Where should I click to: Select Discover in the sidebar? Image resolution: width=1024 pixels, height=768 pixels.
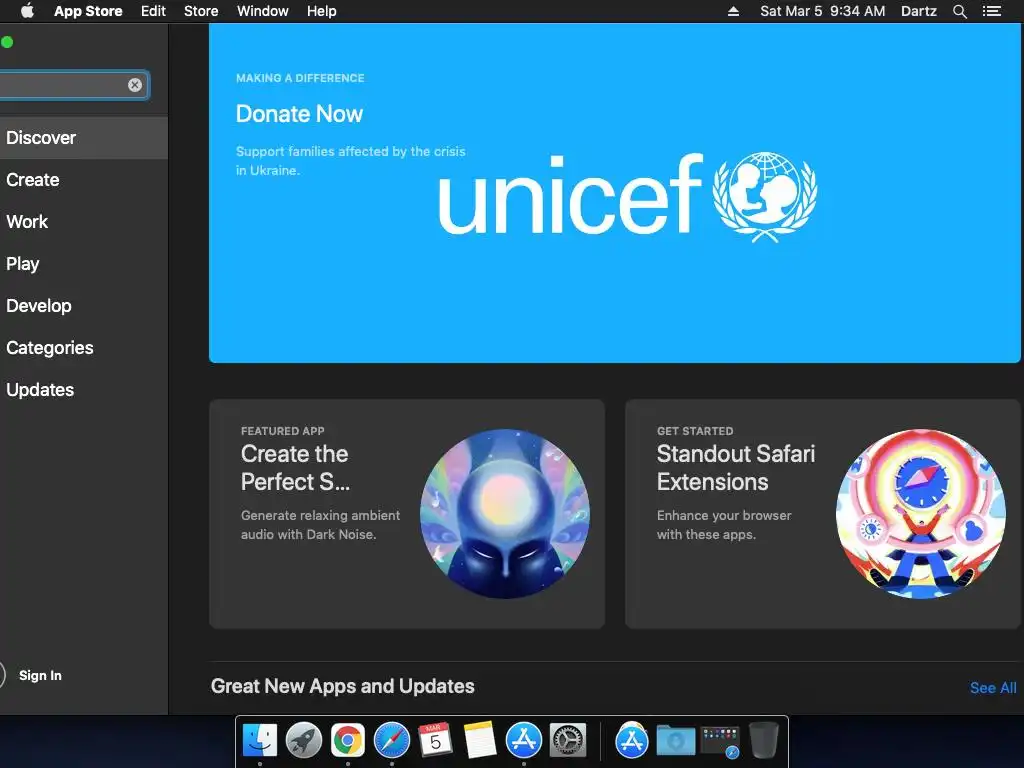tap(84, 138)
